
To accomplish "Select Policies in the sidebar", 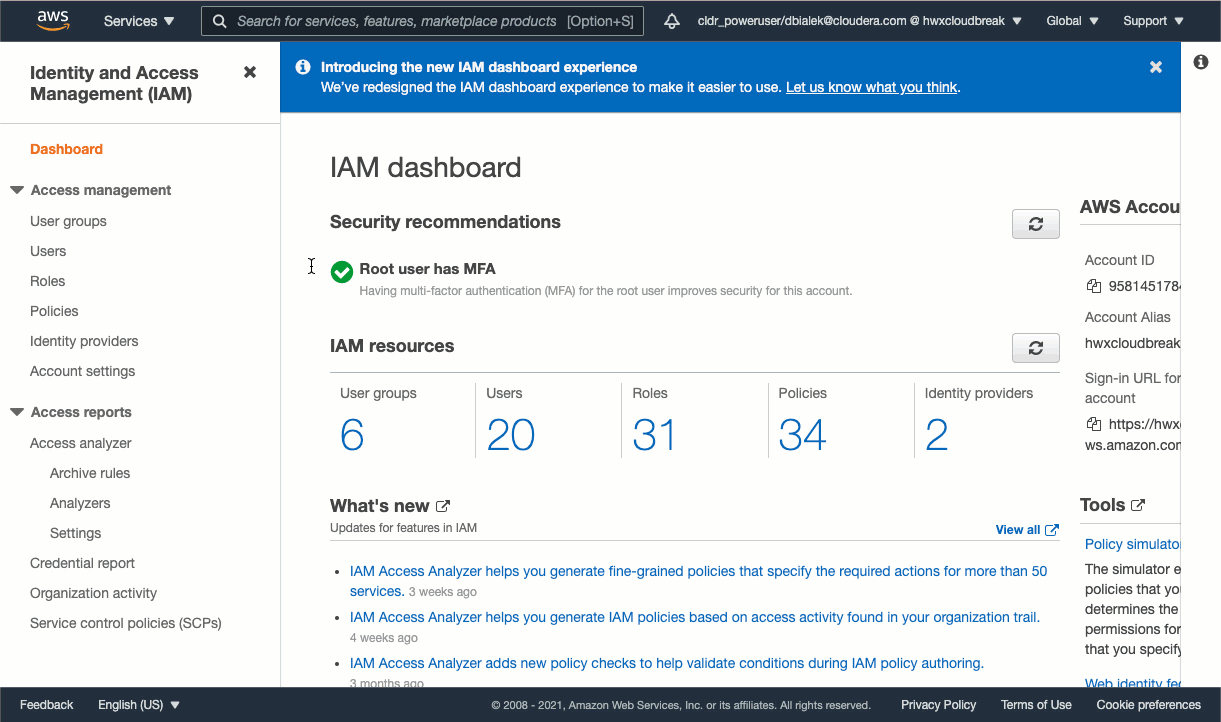I will (x=54, y=311).
